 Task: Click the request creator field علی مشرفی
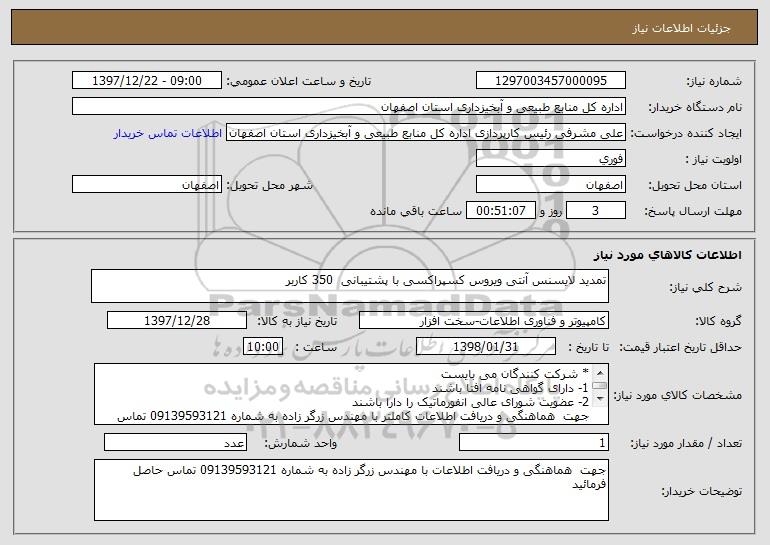(426, 133)
